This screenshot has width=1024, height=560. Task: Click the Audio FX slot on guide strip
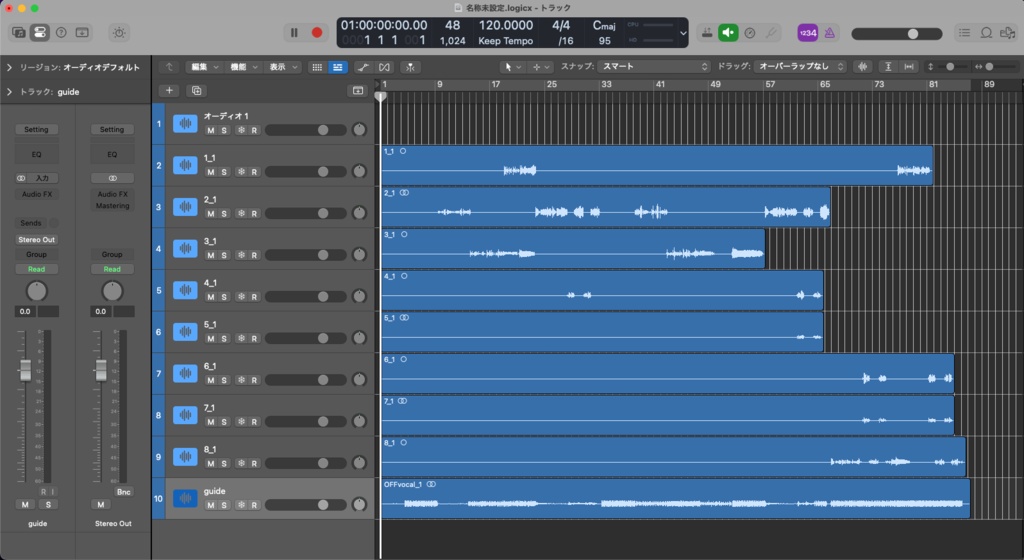(37, 194)
